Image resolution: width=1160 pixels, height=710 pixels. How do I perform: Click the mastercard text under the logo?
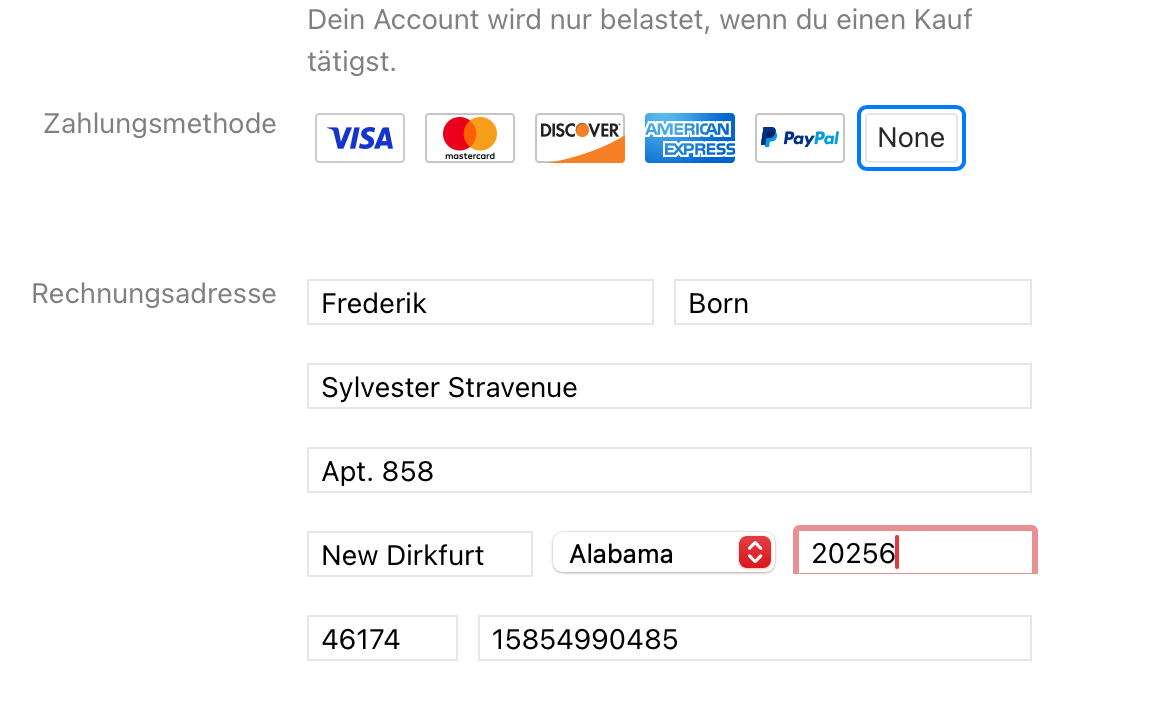pyautogui.click(x=470, y=156)
